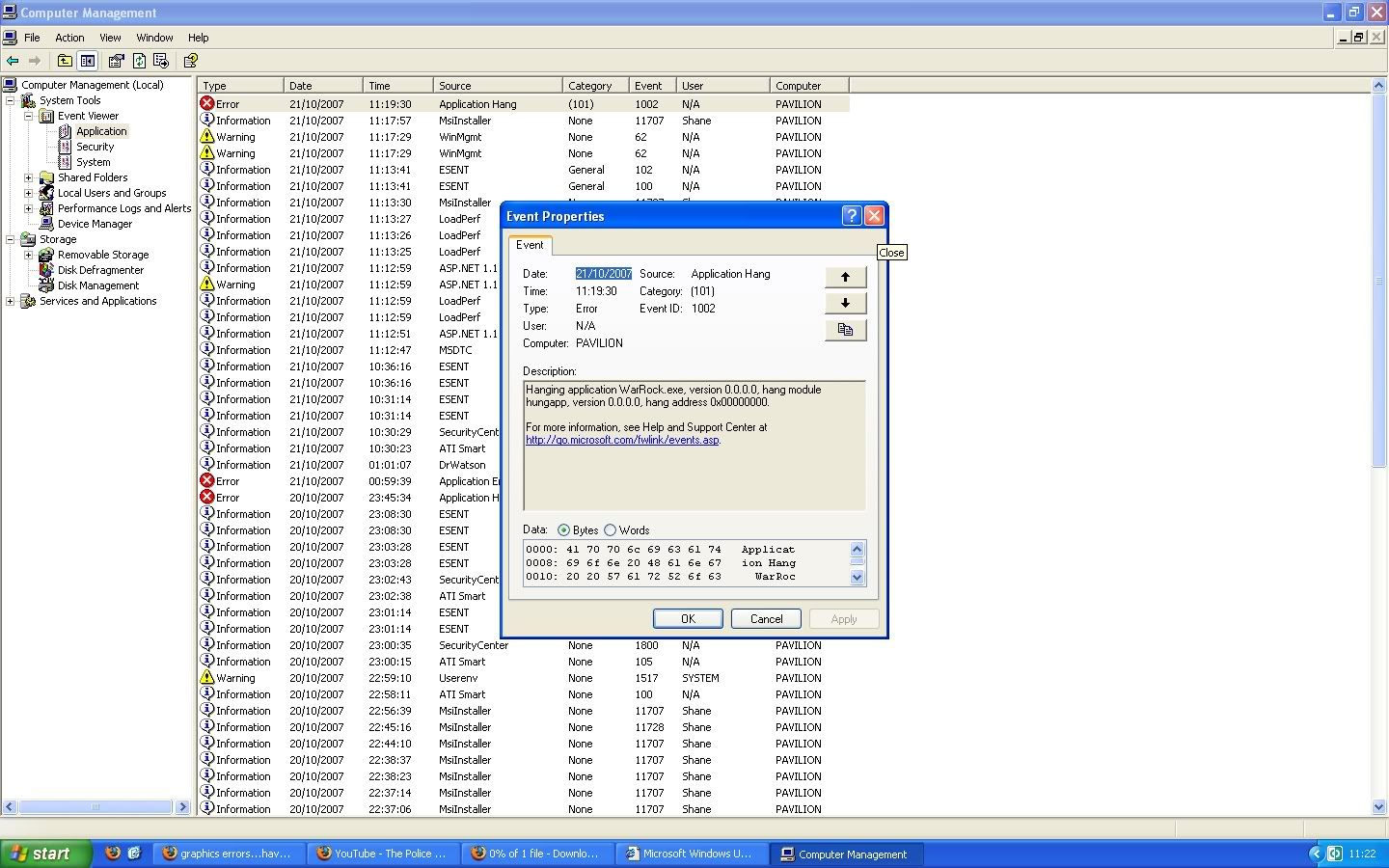Open the Action menu
Screen dimensions: 1389x868
(69, 38)
